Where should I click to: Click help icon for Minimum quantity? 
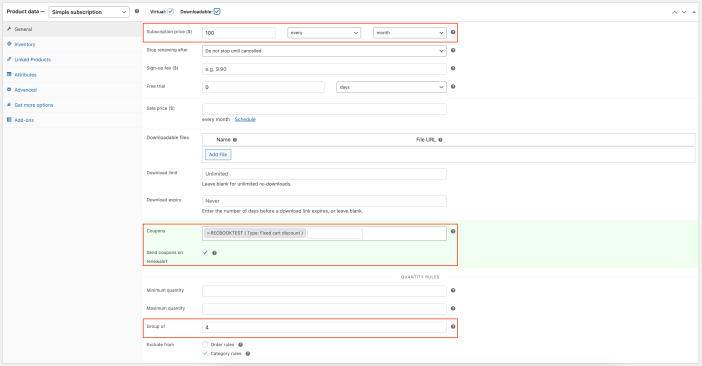453,290
